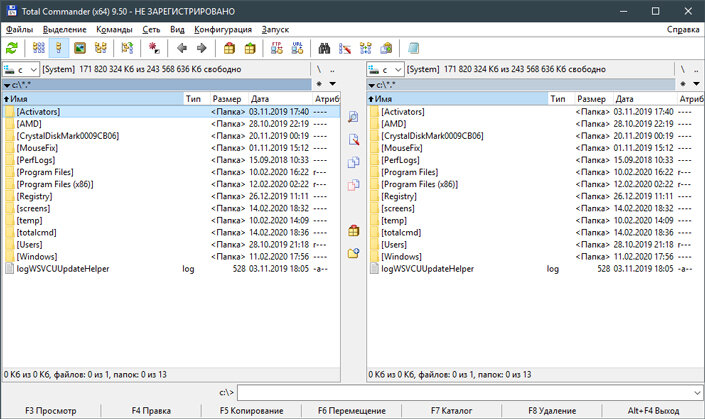Show directory tree view toolbar icon
The height and width of the screenshot is (419, 705).
101,48
